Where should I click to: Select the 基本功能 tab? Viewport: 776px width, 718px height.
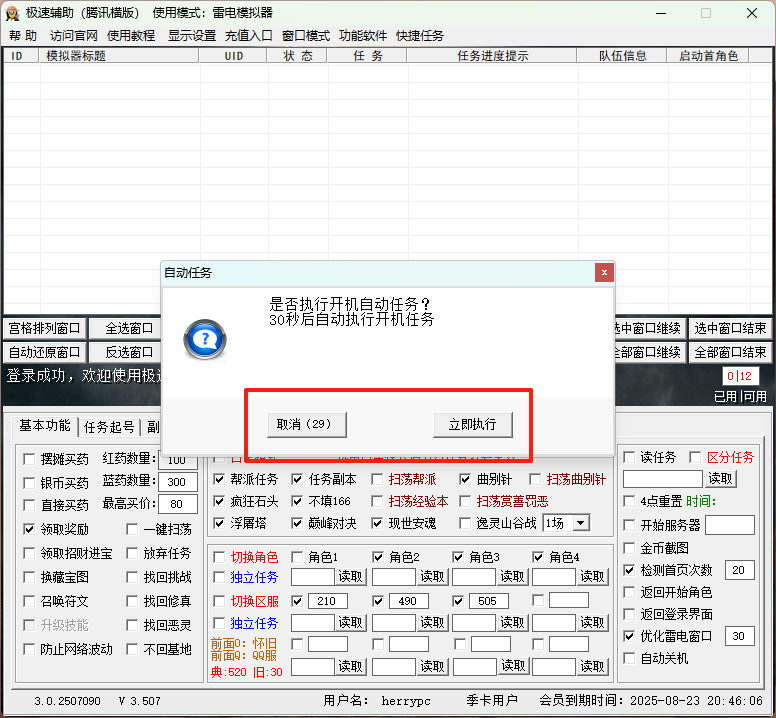[45, 426]
